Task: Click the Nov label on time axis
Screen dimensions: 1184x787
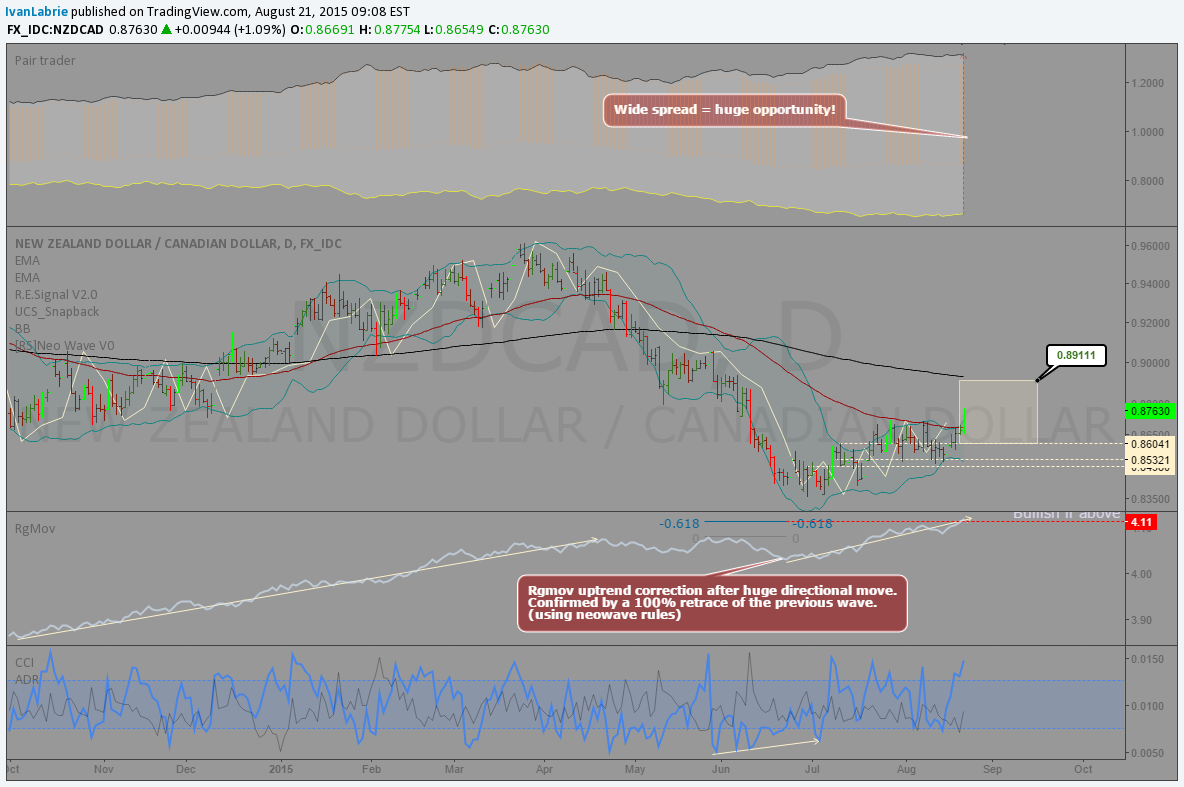Action: coord(103,769)
